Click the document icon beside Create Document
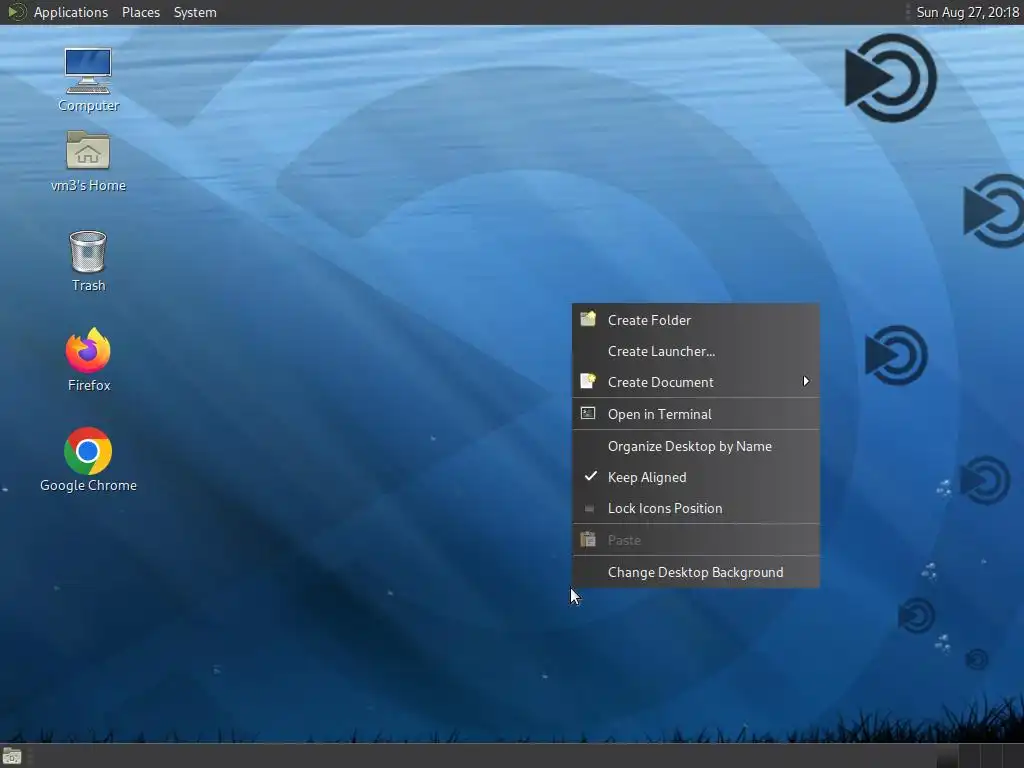1024x768 pixels. point(588,381)
